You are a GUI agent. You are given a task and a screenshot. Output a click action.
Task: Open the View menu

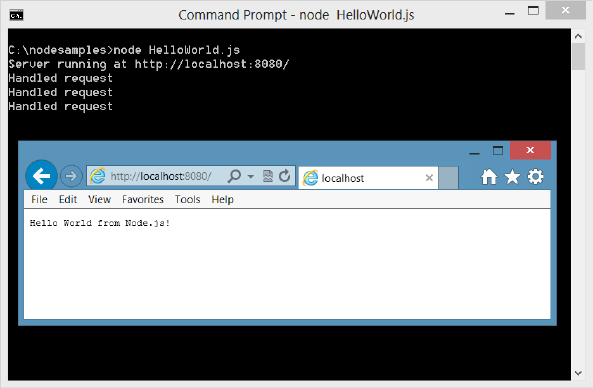point(99,199)
